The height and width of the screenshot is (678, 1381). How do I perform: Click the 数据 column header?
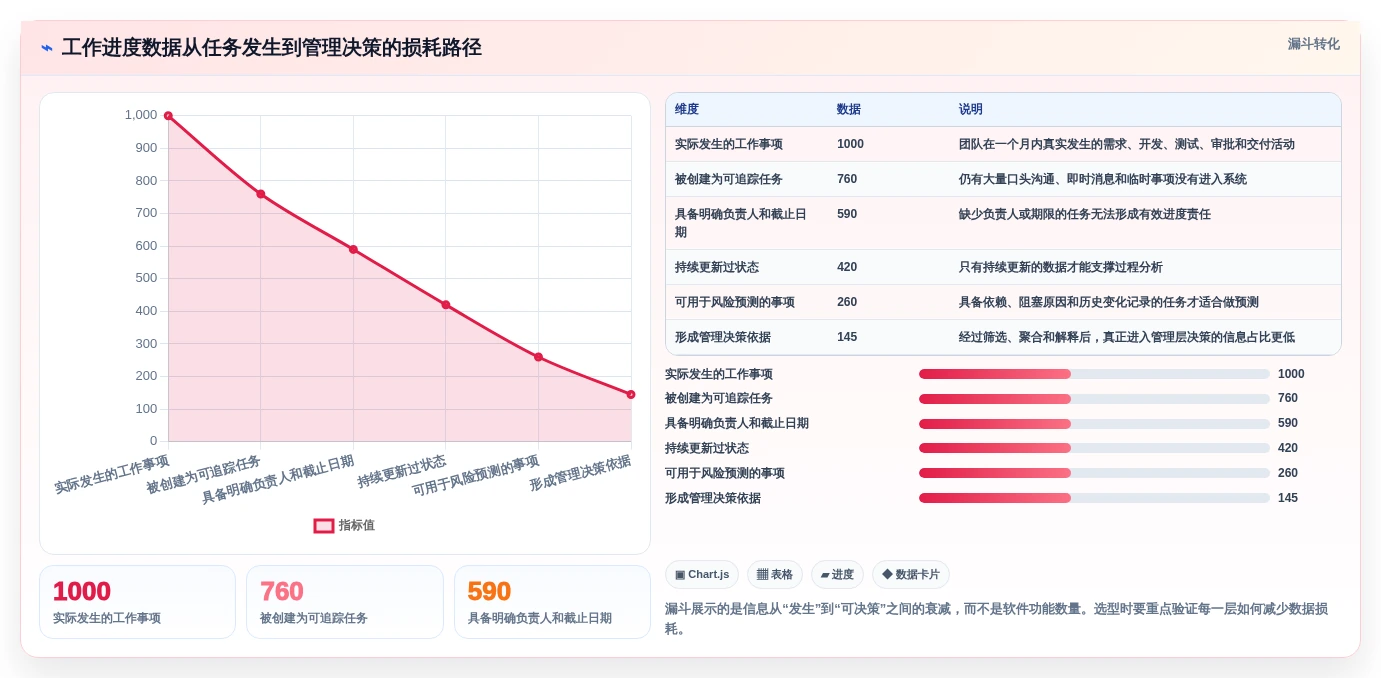coord(849,109)
